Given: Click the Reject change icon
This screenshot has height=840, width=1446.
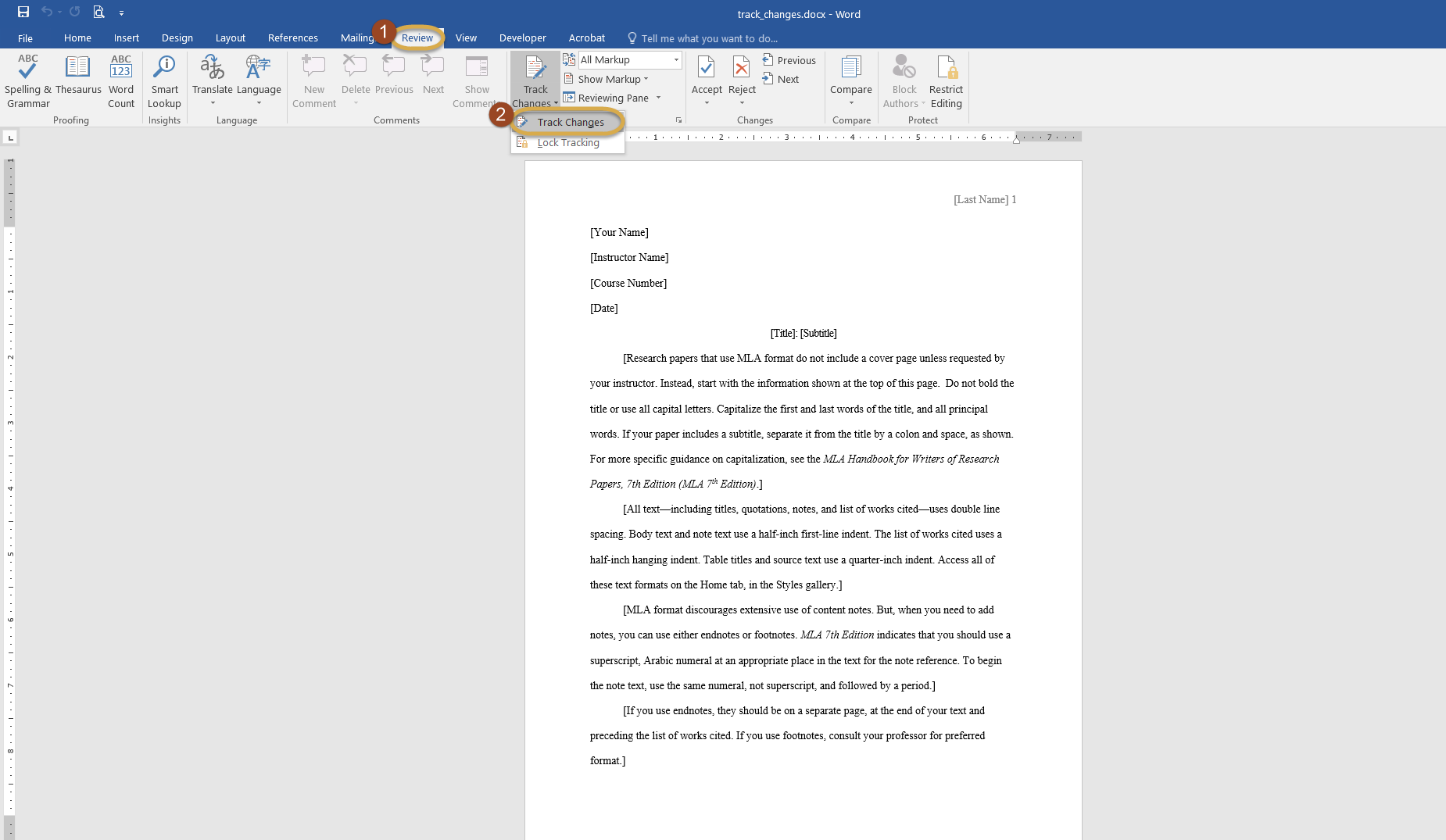Looking at the screenshot, I should point(741,69).
